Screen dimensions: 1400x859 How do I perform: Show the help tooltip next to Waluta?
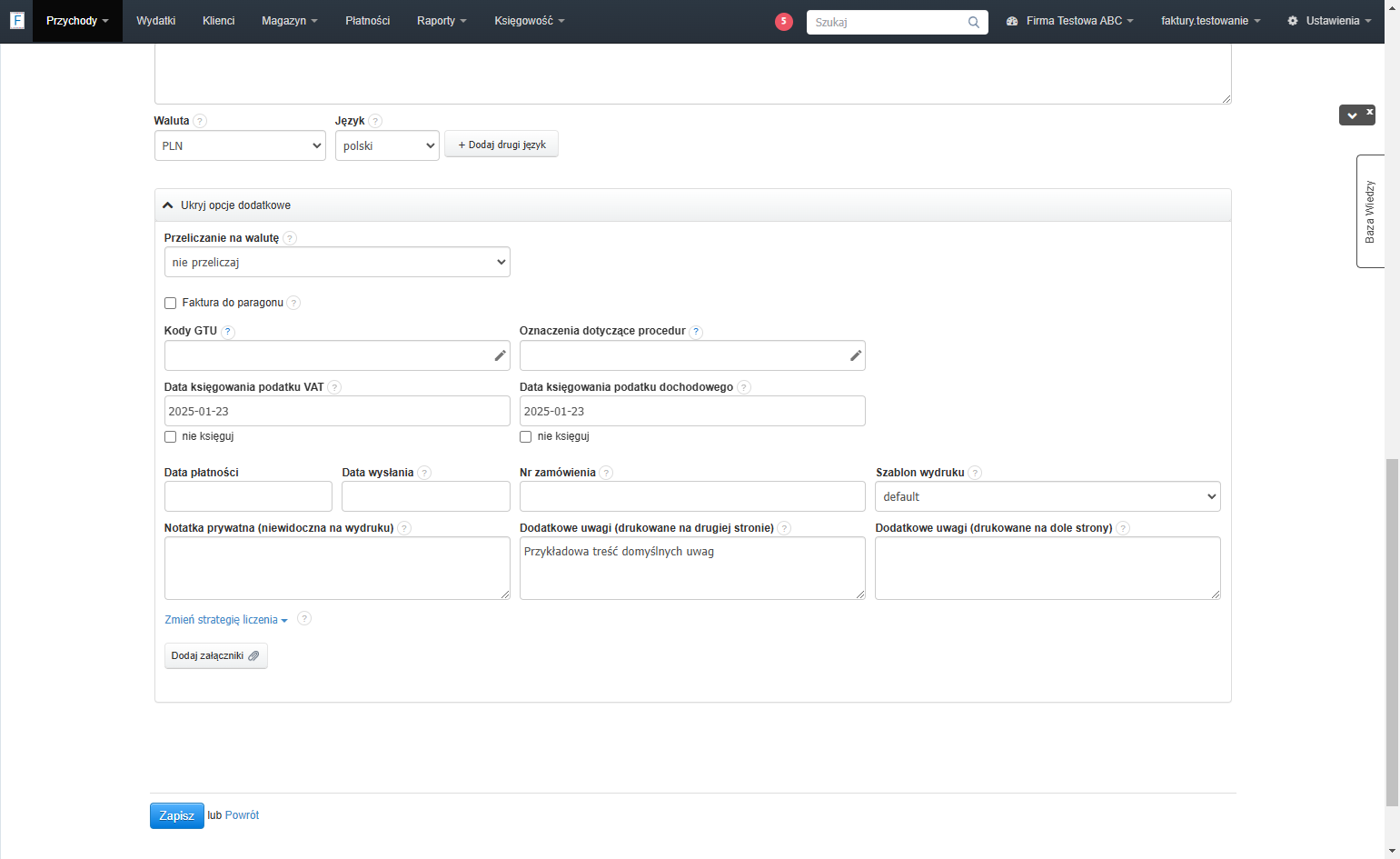pos(200,121)
